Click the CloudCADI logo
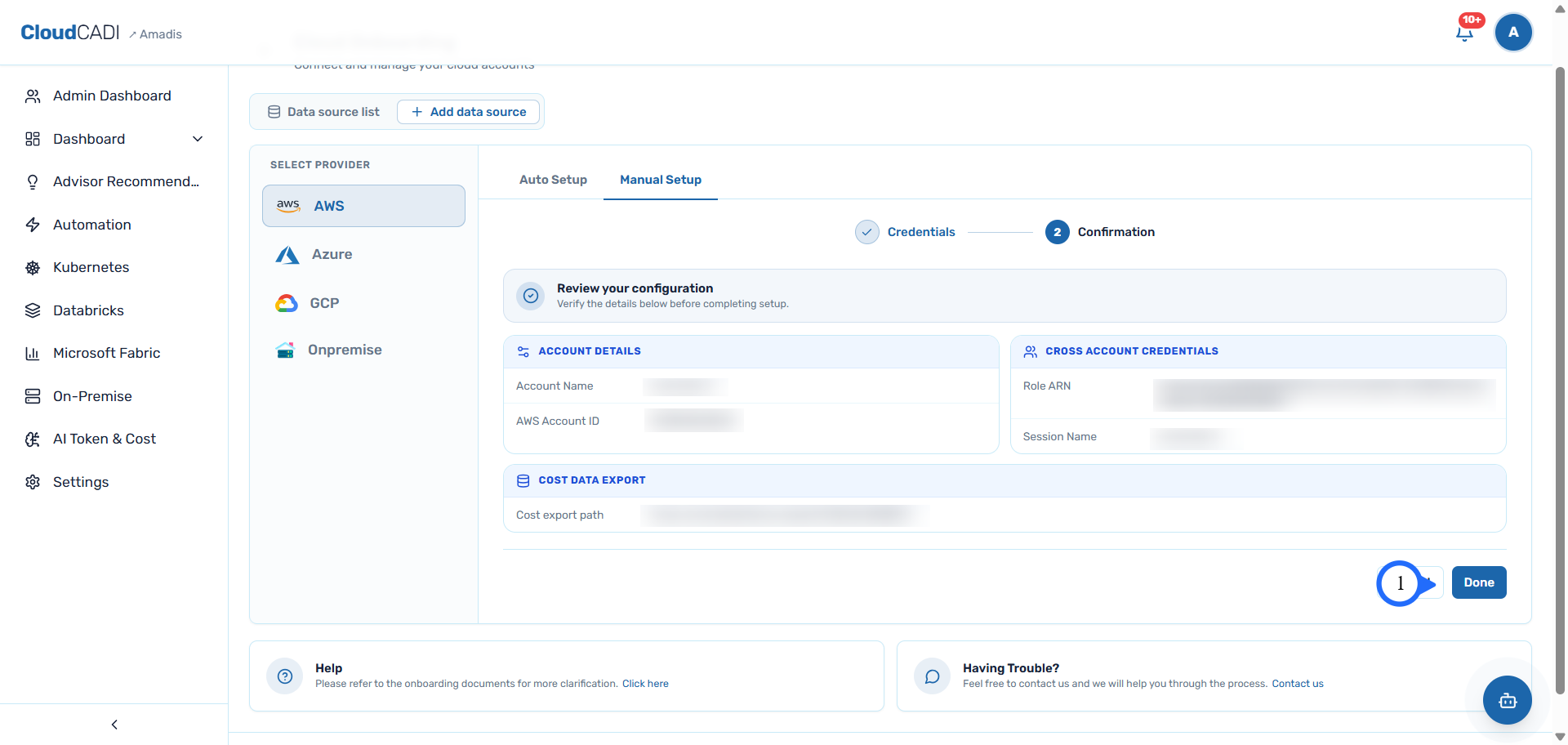1568x745 pixels. [x=70, y=33]
